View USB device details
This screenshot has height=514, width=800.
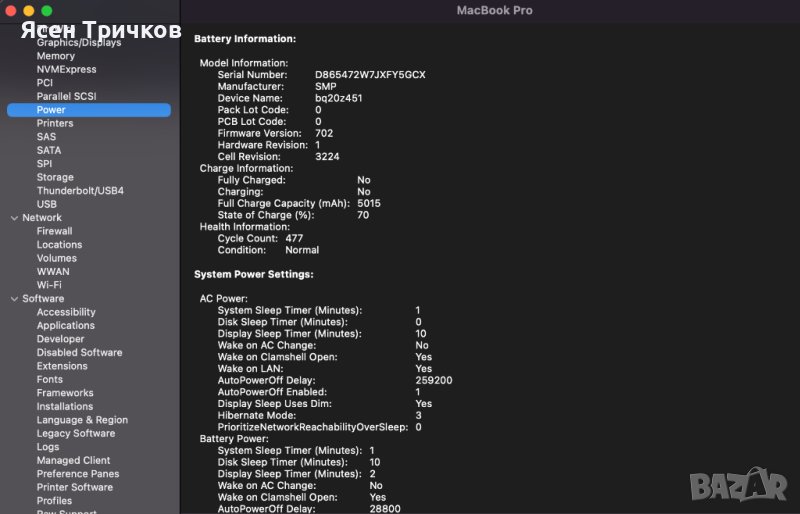[47, 204]
